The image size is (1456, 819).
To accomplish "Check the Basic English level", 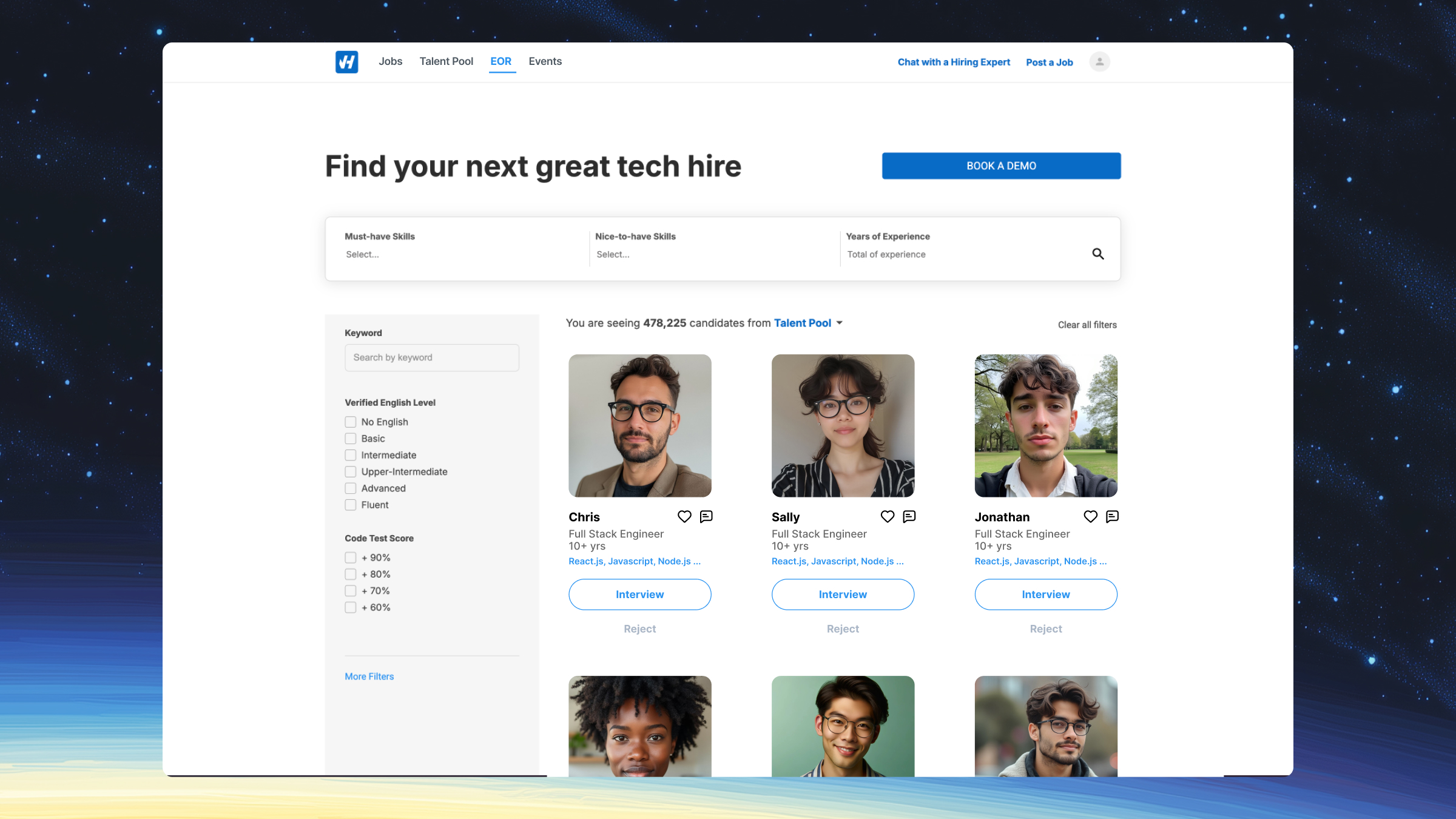I will (351, 439).
